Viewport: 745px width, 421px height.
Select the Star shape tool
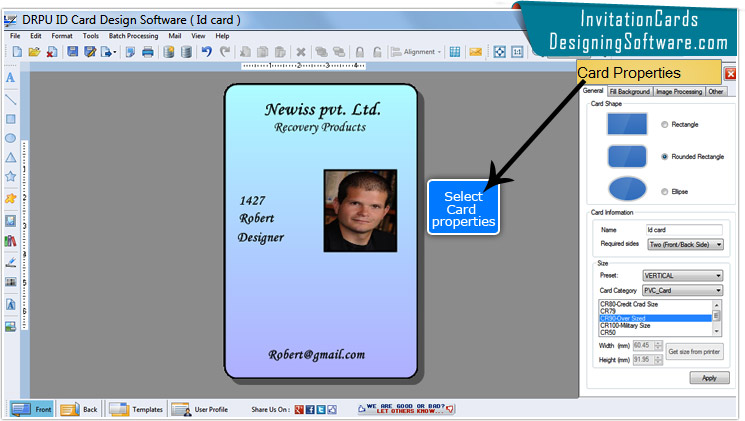[10, 176]
